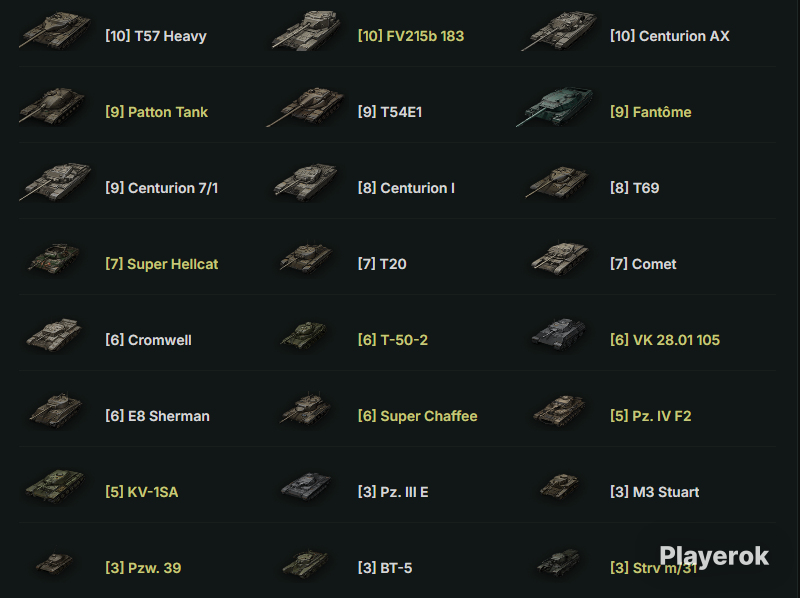Open the [6] Super Chaffee entry
Image resolution: width=800 pixels, height=598 pixels.
click(x=418, y=416)
